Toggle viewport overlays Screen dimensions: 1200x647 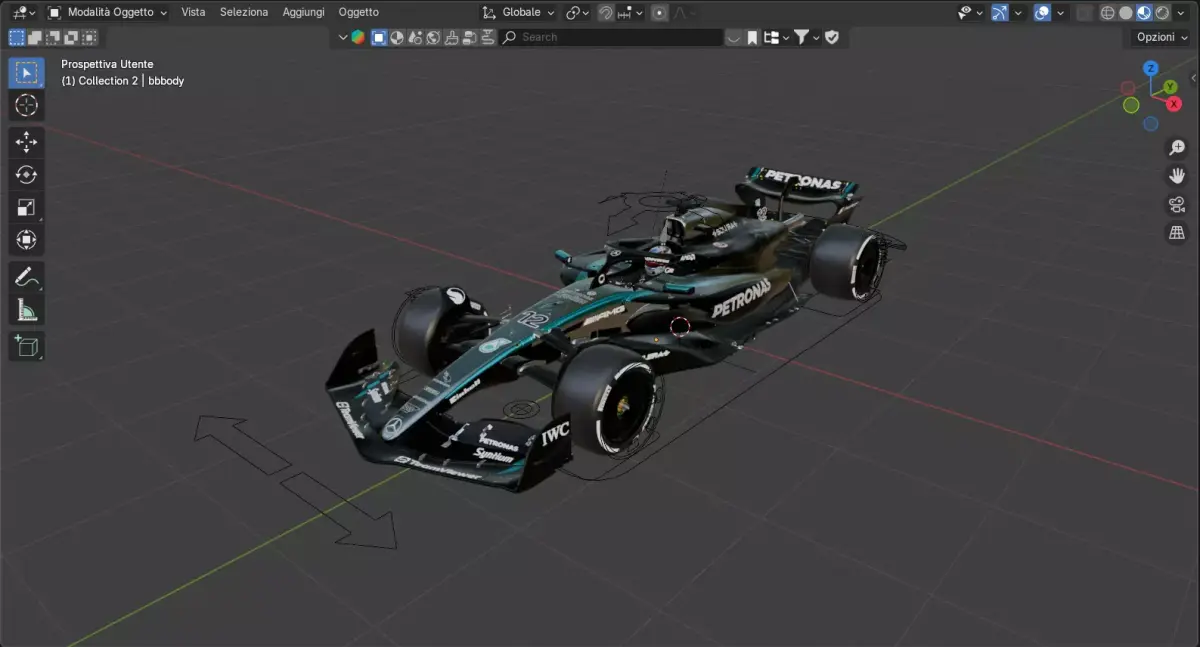tap(1042, 13)
